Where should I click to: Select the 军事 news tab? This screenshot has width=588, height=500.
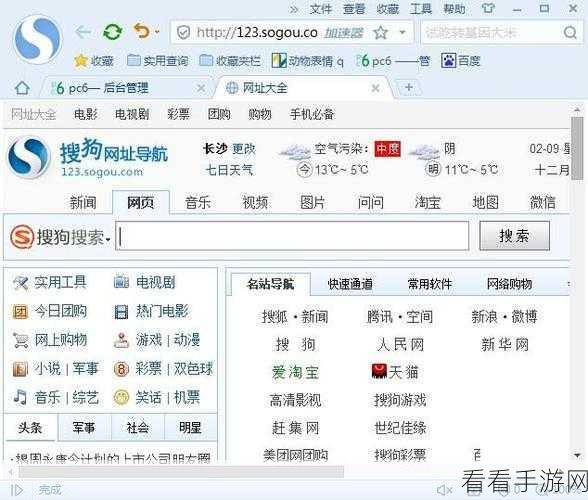point(84,428)
